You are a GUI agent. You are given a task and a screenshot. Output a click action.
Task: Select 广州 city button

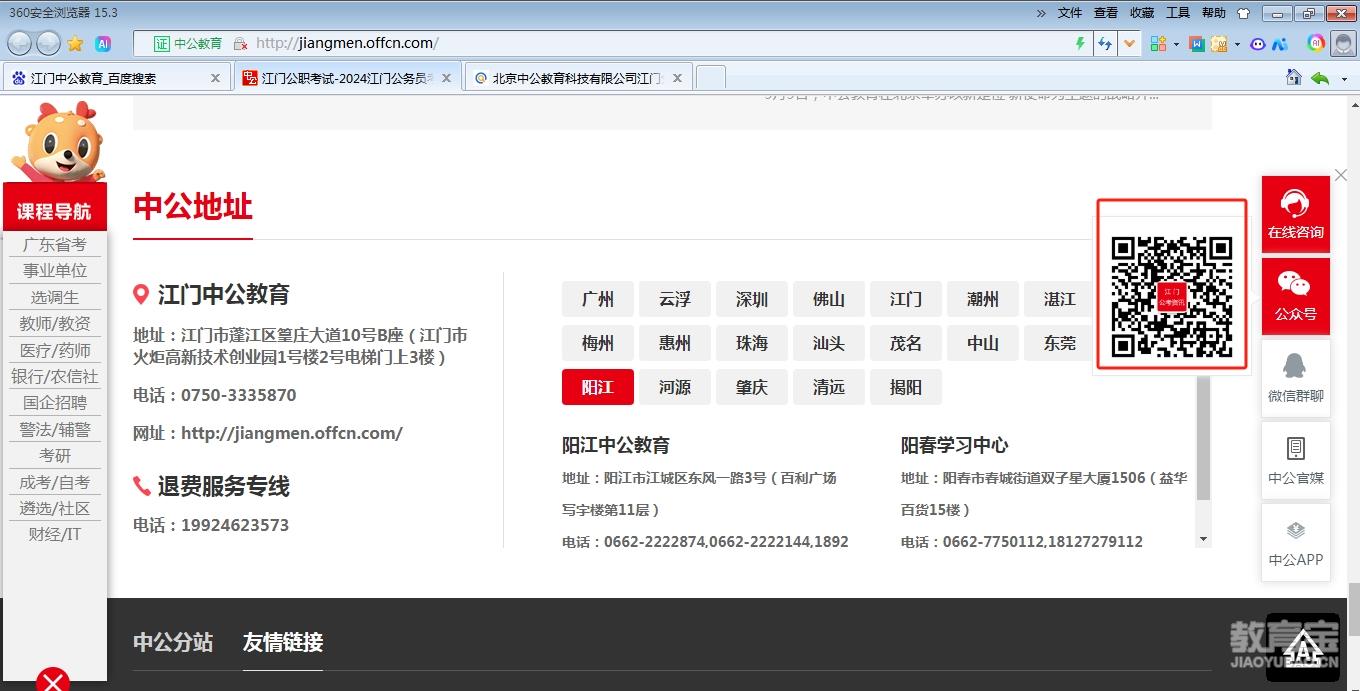click(x=598, y=299)
